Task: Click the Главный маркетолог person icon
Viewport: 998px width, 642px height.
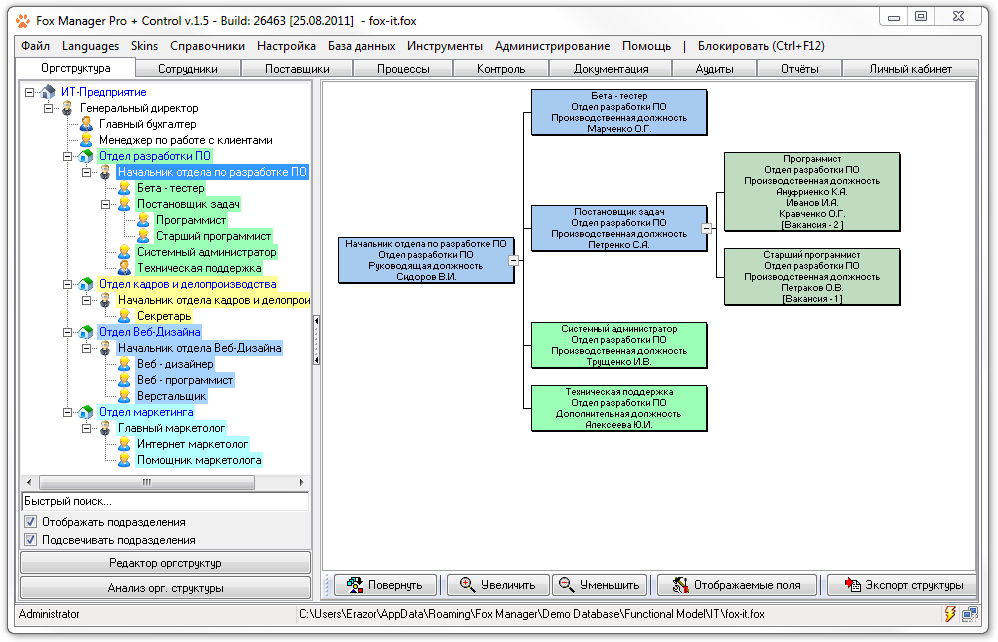Action: (105, 428)
